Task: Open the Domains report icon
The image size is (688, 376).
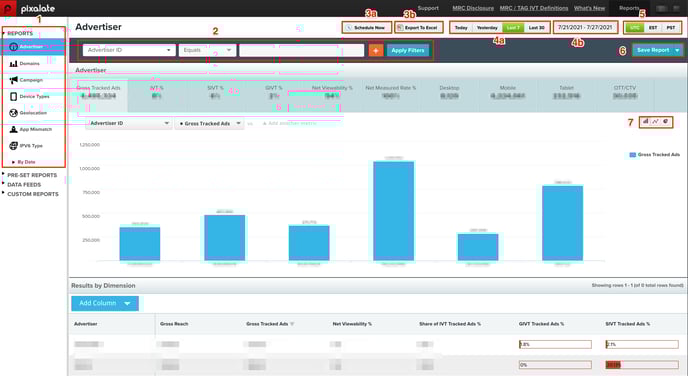Action: (14, 64)
